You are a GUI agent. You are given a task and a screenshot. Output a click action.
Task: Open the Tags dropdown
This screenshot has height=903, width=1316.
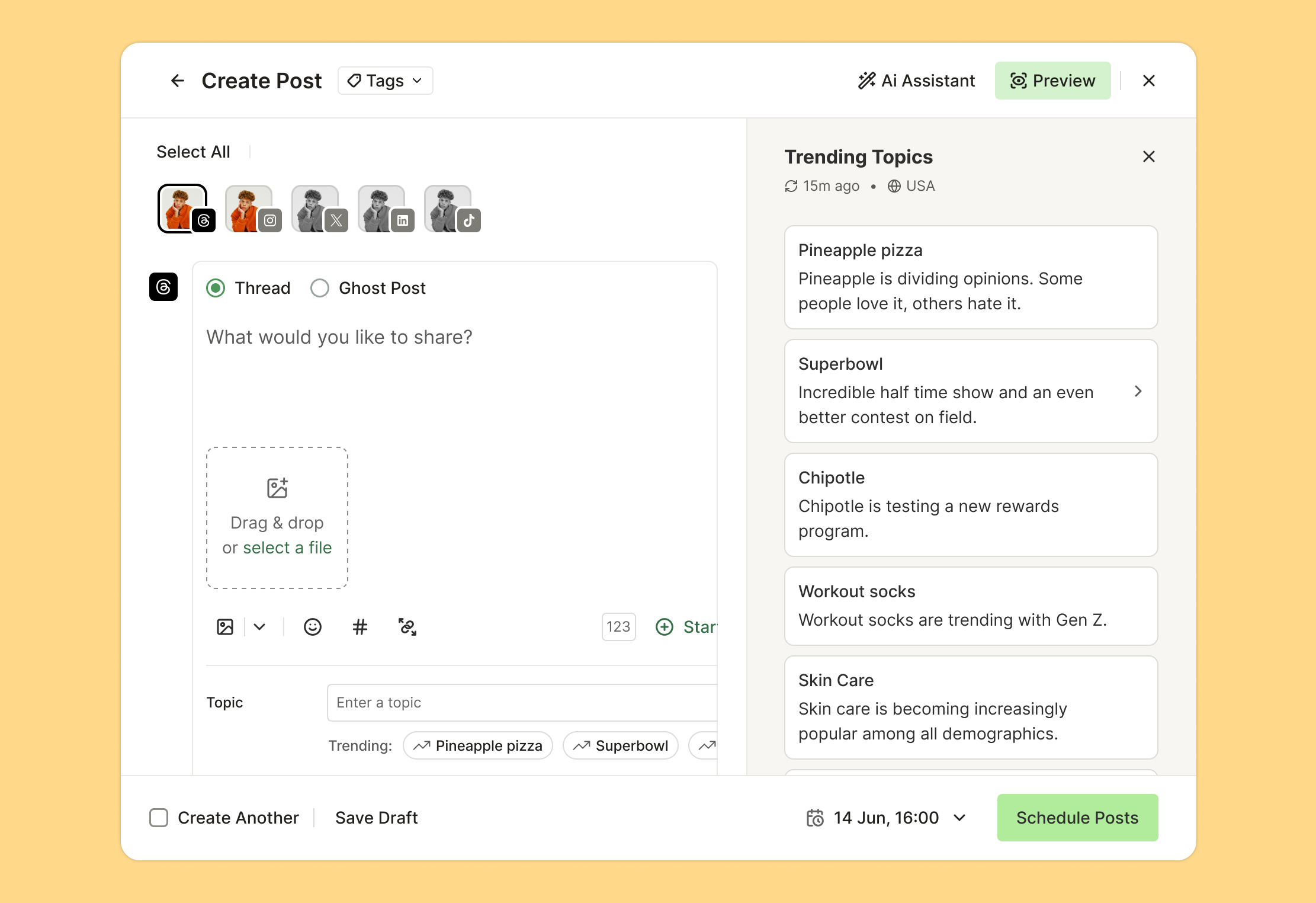[x=384, y=81]
